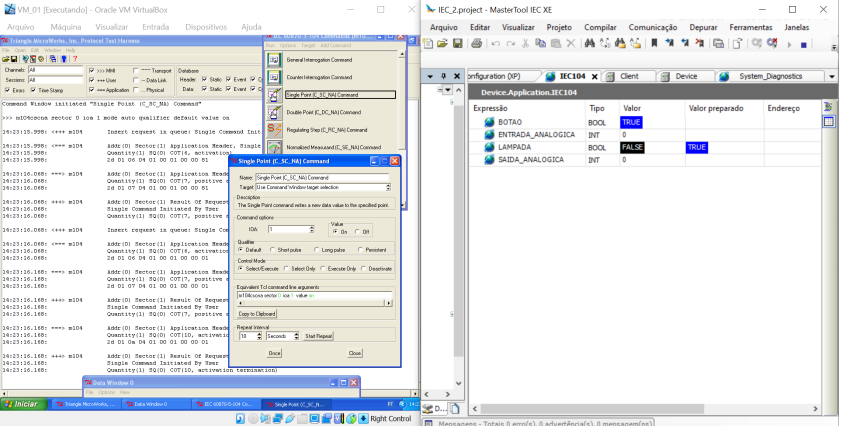Expand the editor tab list arrow

[x=829, y=76]
